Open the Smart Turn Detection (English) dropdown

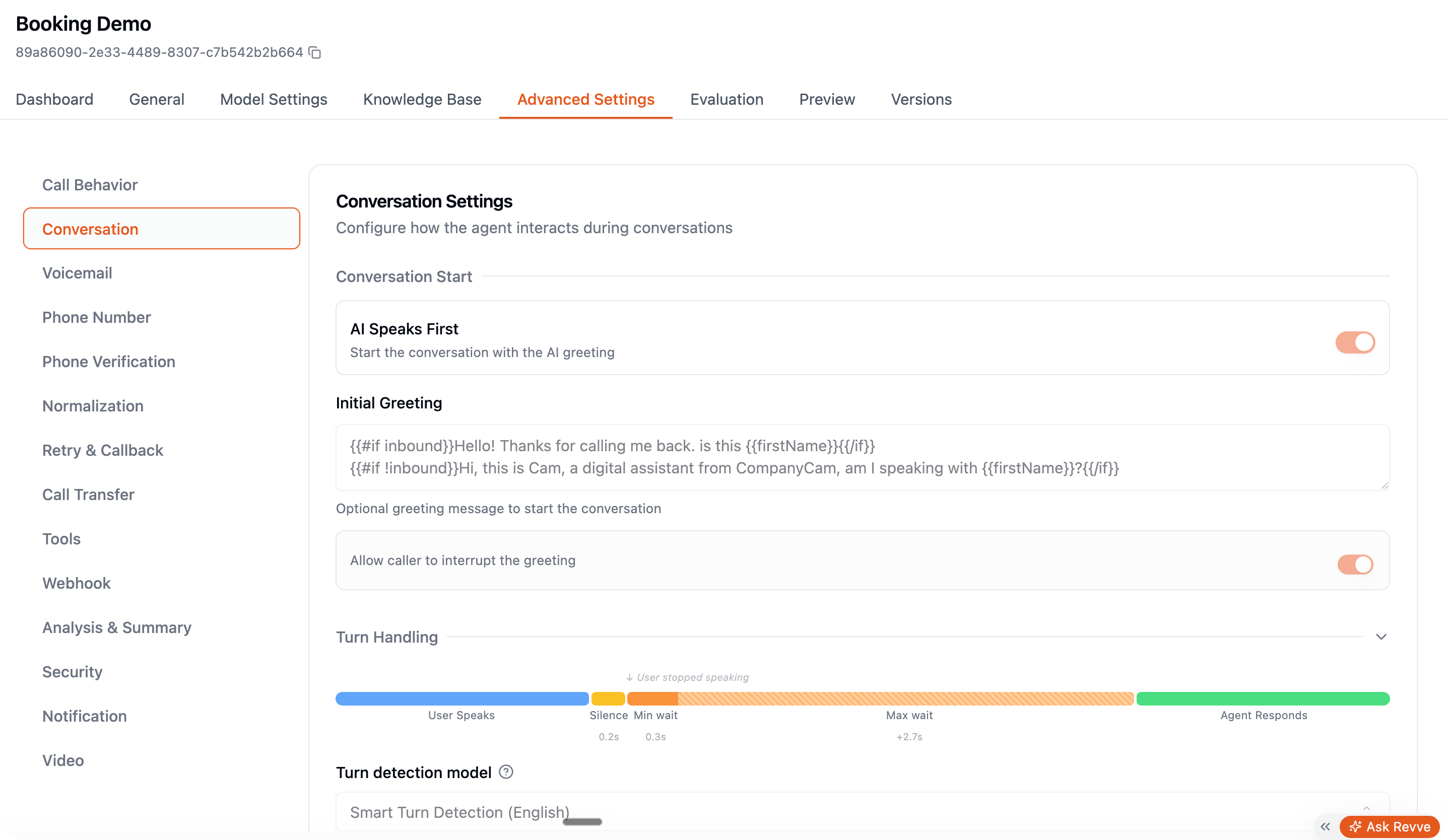tap(863, 812)
